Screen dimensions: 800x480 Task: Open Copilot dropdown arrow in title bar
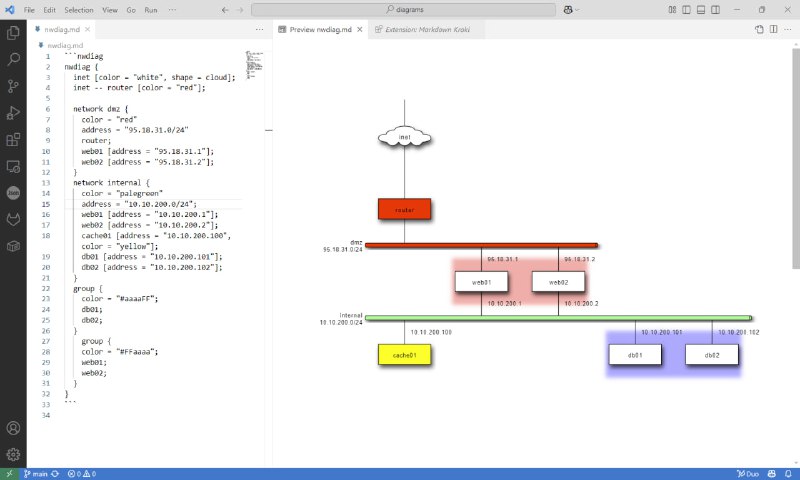click(577, 10)
